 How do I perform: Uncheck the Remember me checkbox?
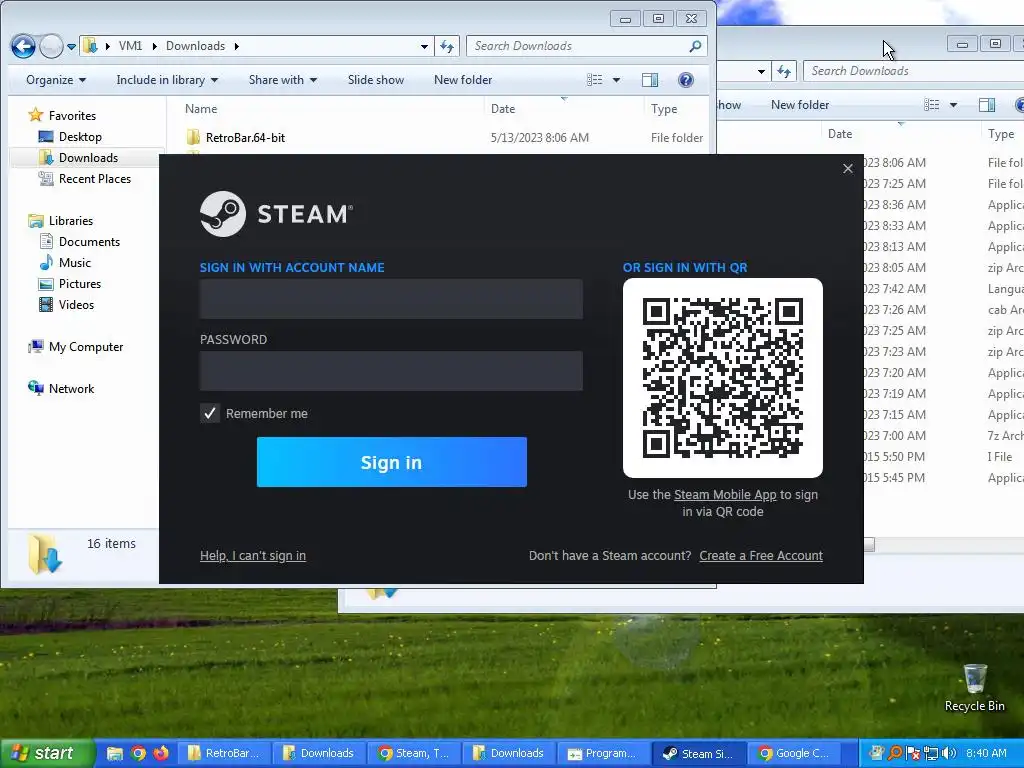pyautogui.click(x=210, y=413)
